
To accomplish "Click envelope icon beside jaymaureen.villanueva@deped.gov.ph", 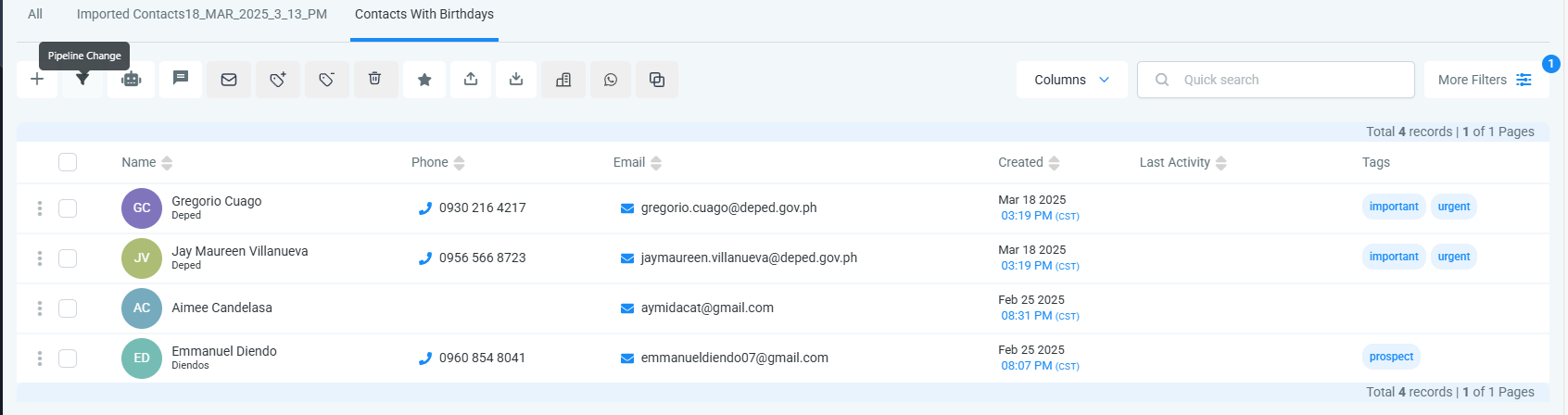I will pos(627,258).
